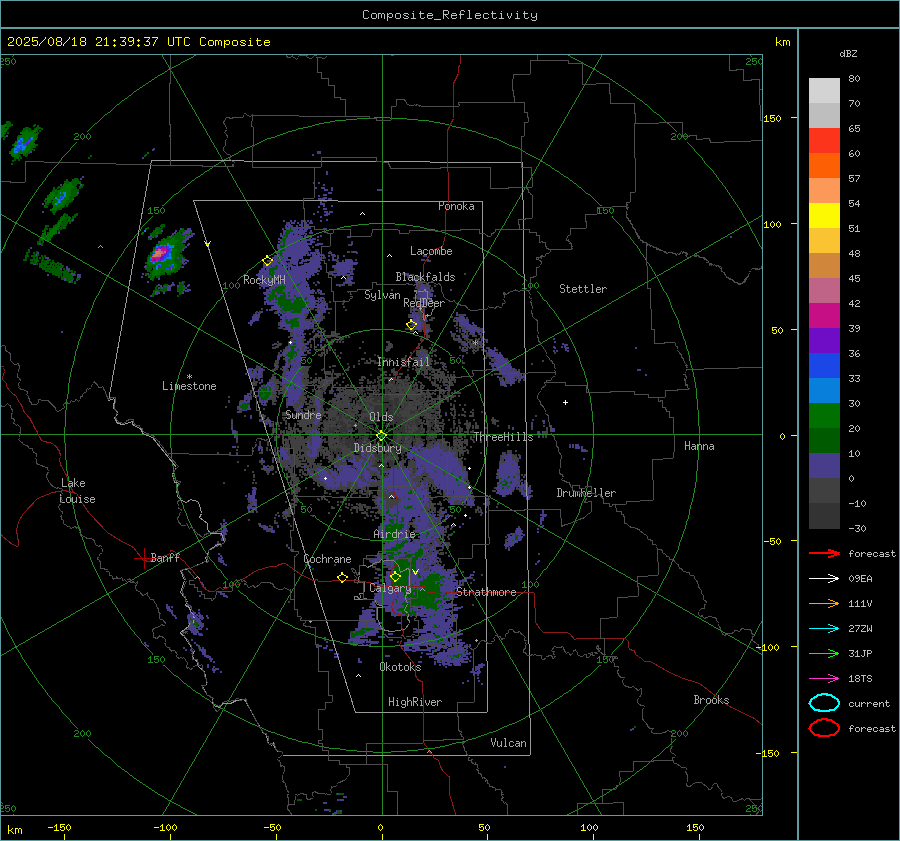Click the asterisk marker above Limestone
The image size is (900, 841).
[189, 377]
